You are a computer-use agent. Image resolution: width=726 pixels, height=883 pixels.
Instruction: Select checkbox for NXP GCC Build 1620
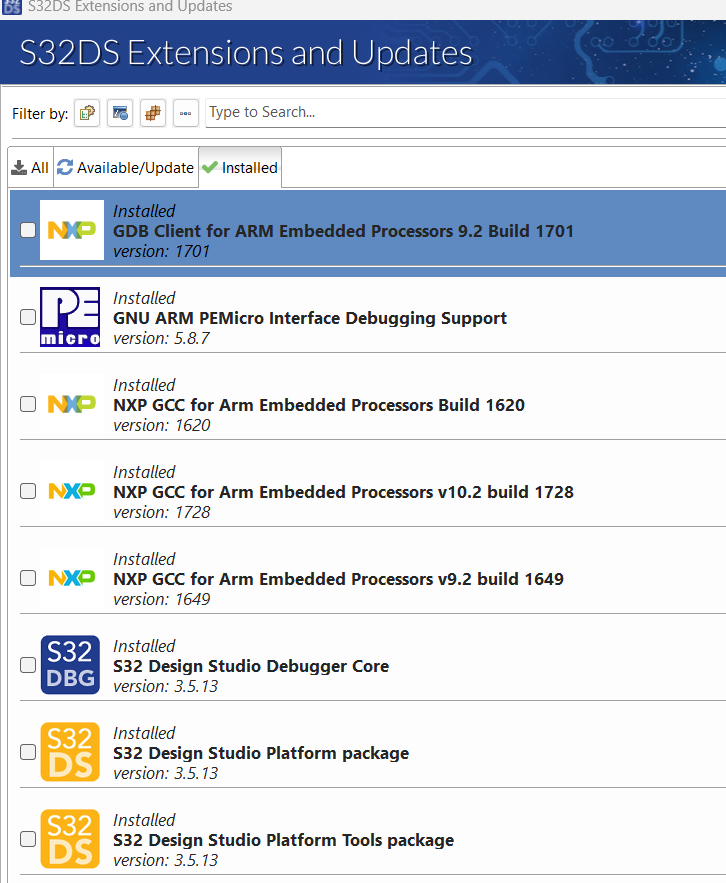pos(28,404)
